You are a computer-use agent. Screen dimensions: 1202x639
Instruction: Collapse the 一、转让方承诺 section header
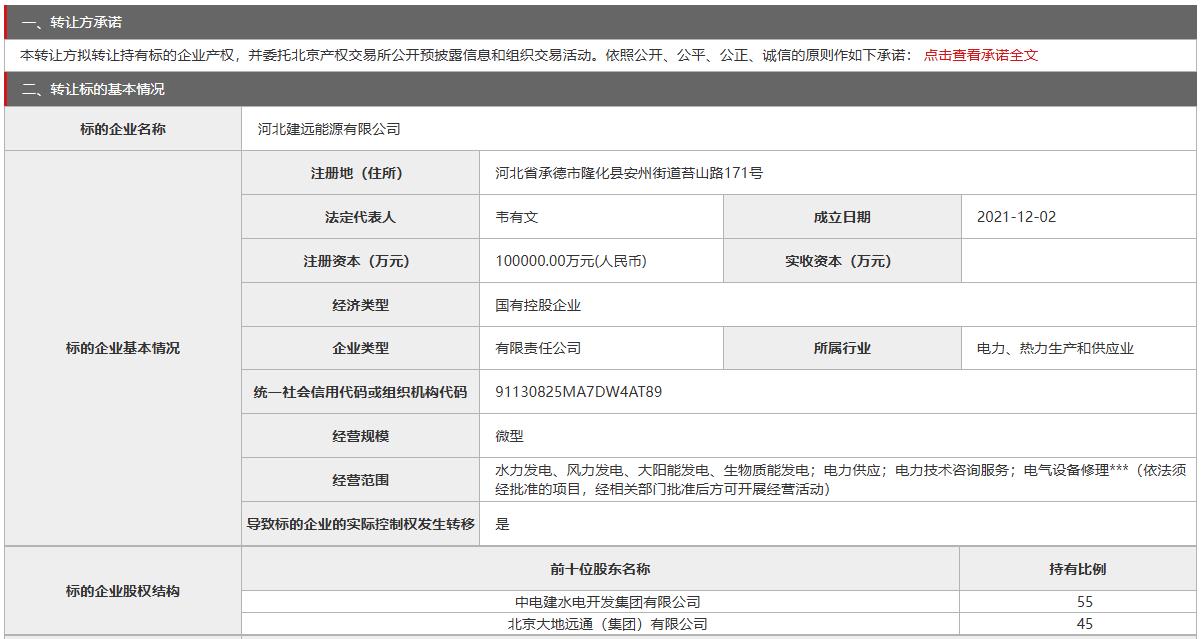click(x=72, y=22)
